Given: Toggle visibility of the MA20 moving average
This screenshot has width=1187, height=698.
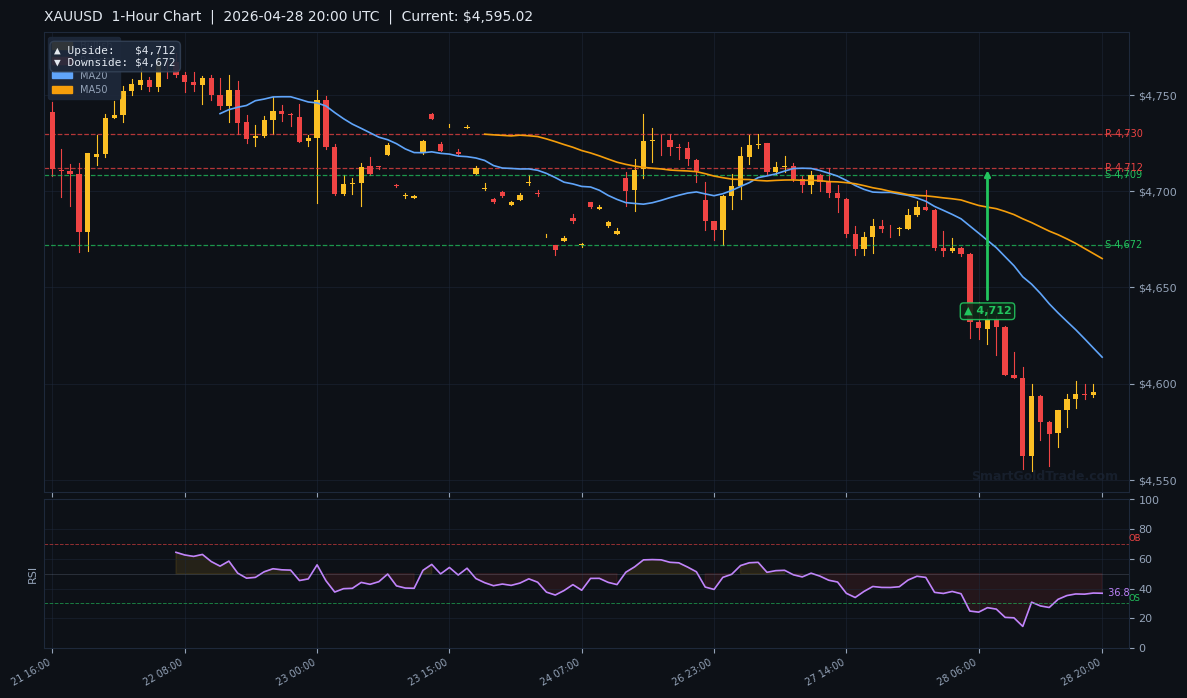Looking at the screenshot, I should [62, 75].
